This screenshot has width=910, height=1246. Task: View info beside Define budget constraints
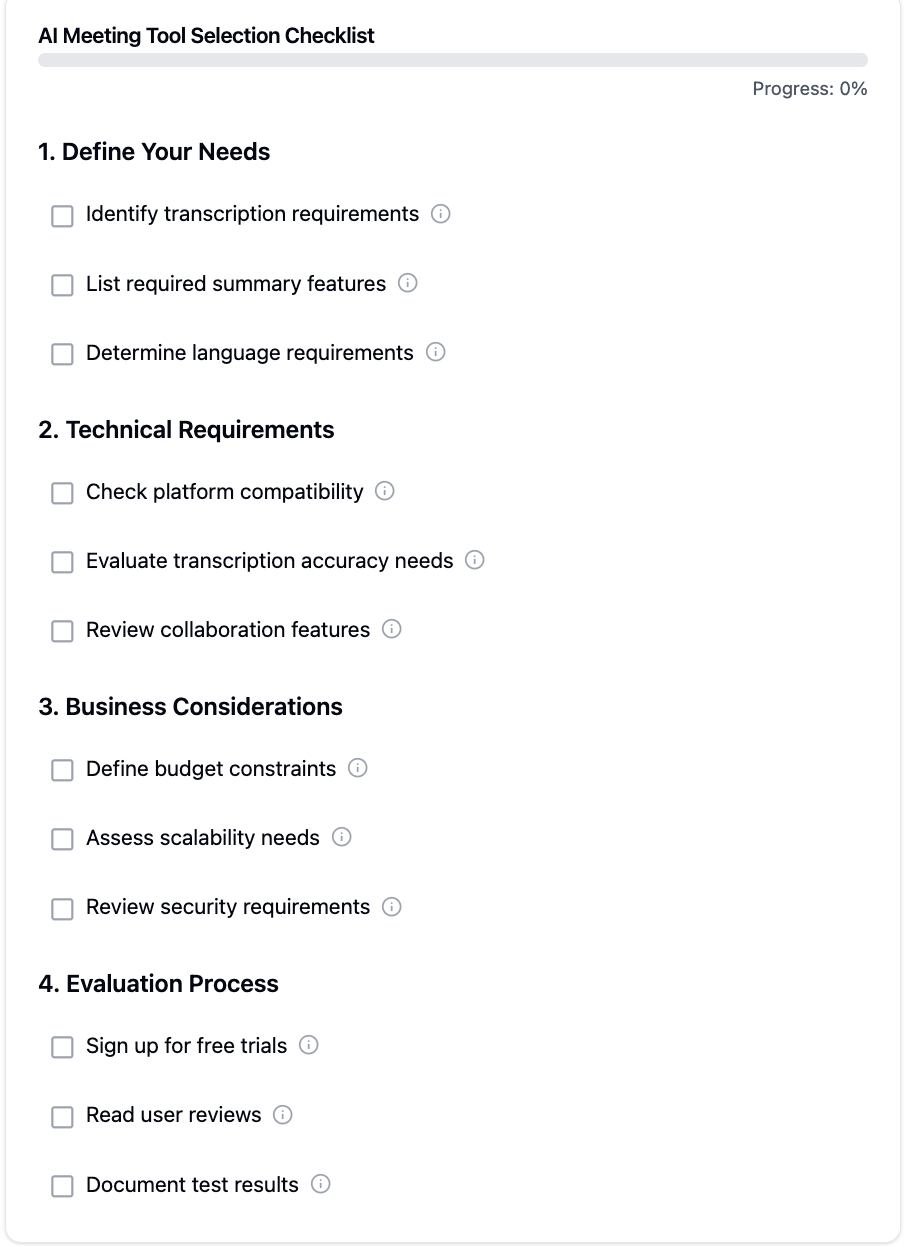click(357, 769)
